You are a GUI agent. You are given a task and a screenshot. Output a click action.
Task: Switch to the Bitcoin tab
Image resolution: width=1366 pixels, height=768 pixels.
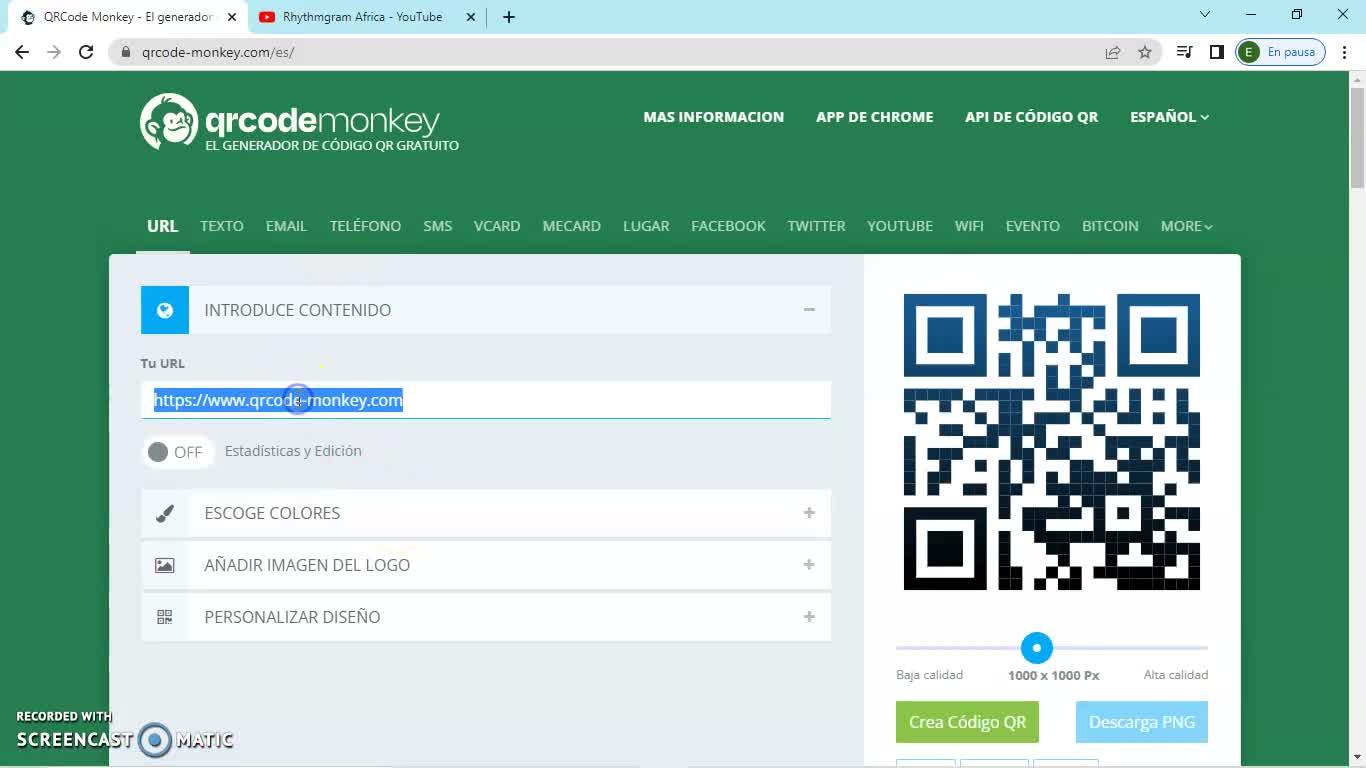pyautogui.click(x=1110, y=226)
